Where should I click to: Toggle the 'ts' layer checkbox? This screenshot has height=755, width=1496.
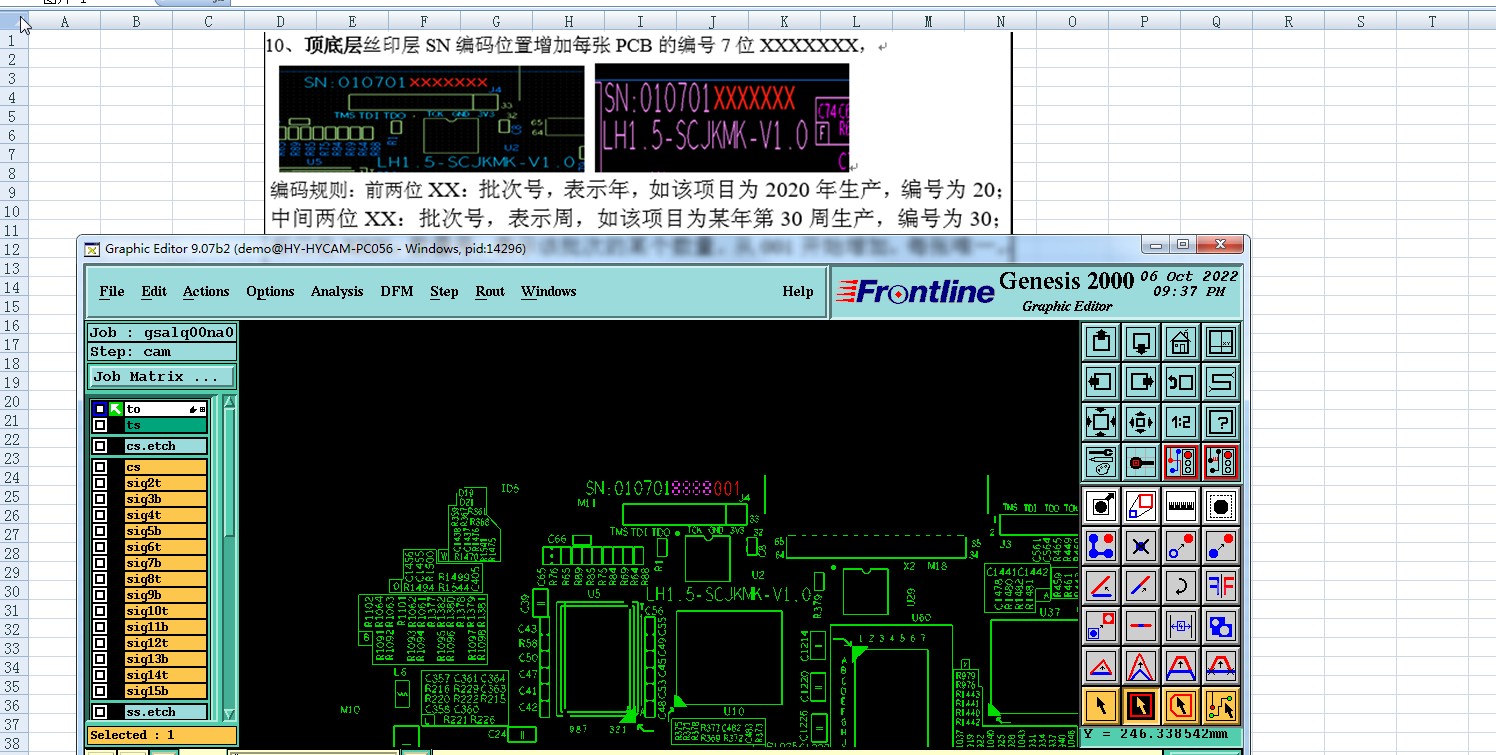pyautogui.click(x=100, y=425)
